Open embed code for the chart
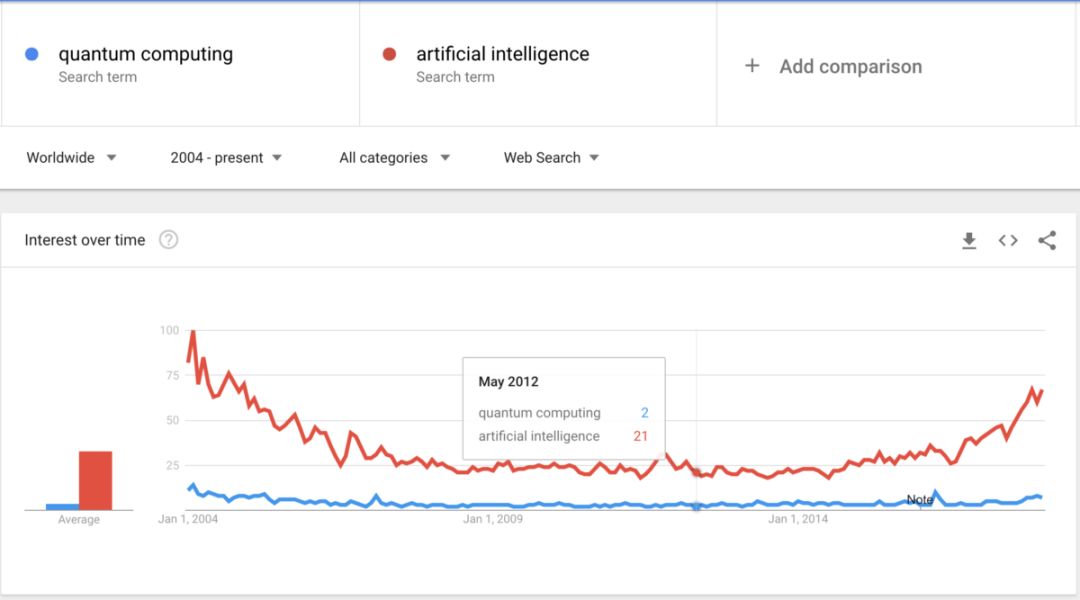The width and height of the screenshot is (1080, 600). (1008, 240)
